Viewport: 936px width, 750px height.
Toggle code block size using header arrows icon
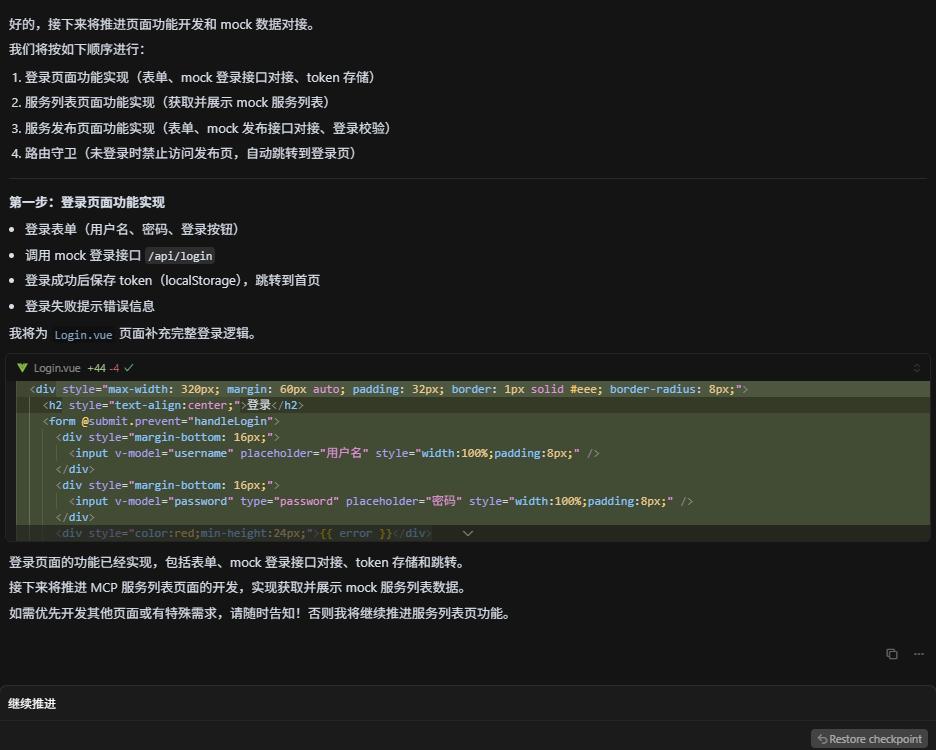pyautogui.click(x=916, y=368)
